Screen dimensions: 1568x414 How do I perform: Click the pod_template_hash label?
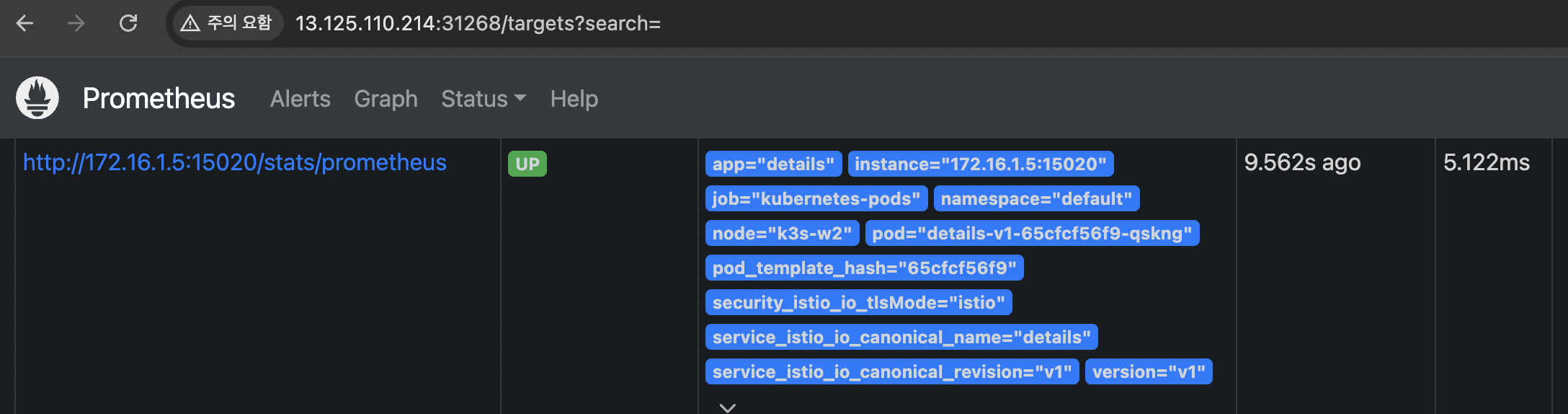coord(865,268)
